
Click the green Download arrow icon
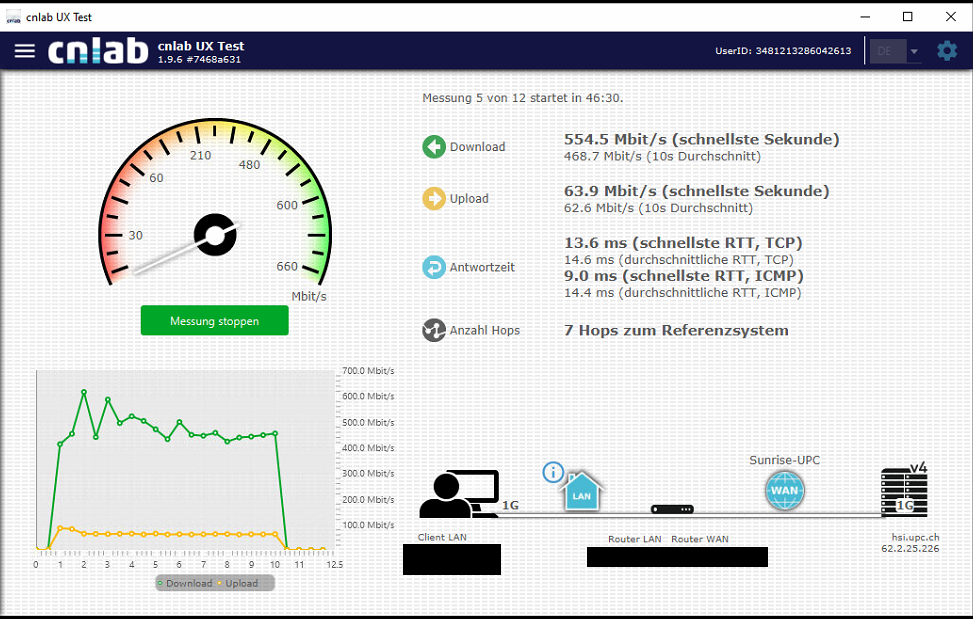433,147
